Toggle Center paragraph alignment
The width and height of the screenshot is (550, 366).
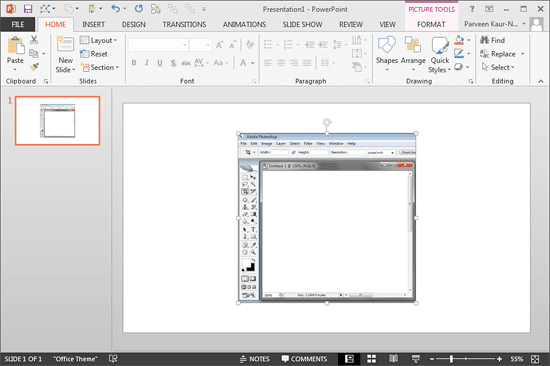[x=281, y=63]
